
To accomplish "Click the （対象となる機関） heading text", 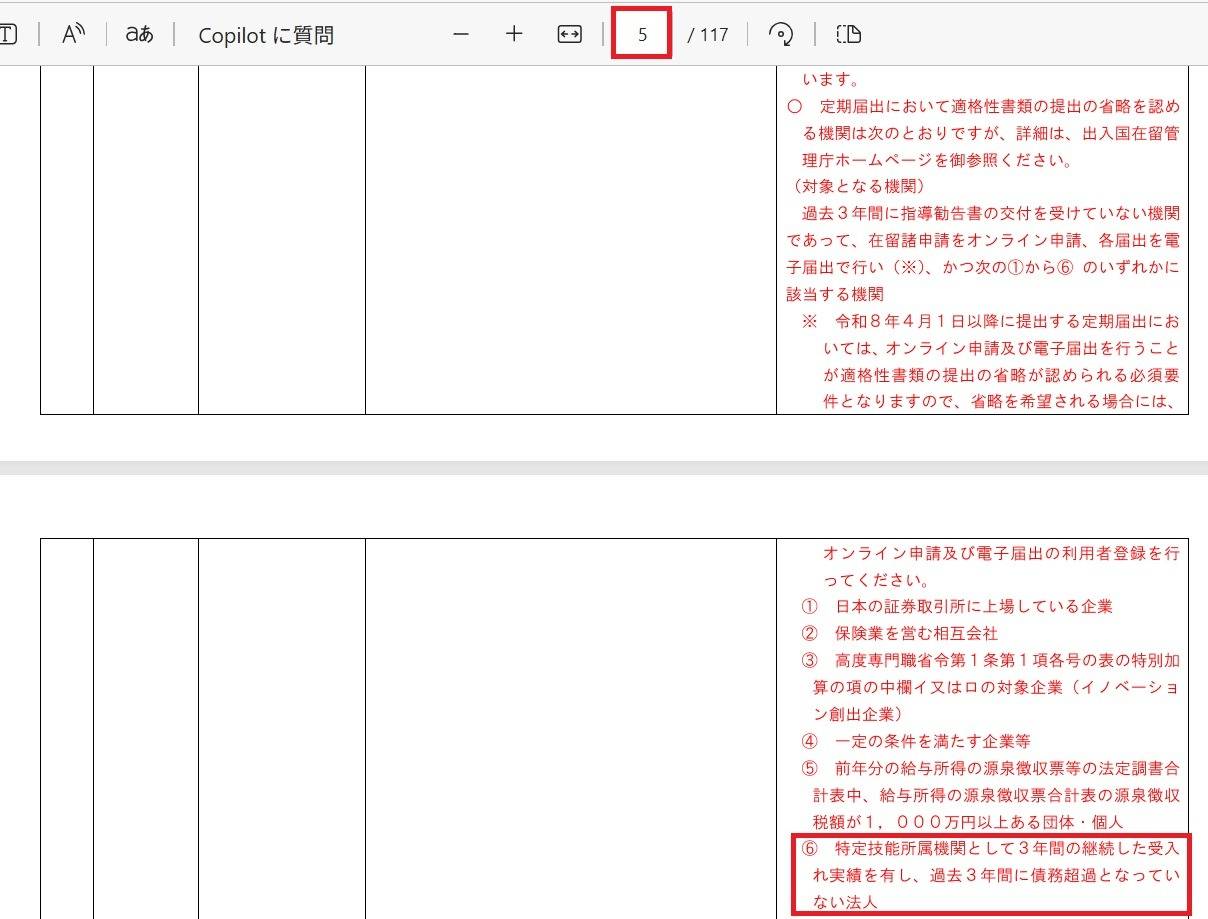I will pos(860,186).
